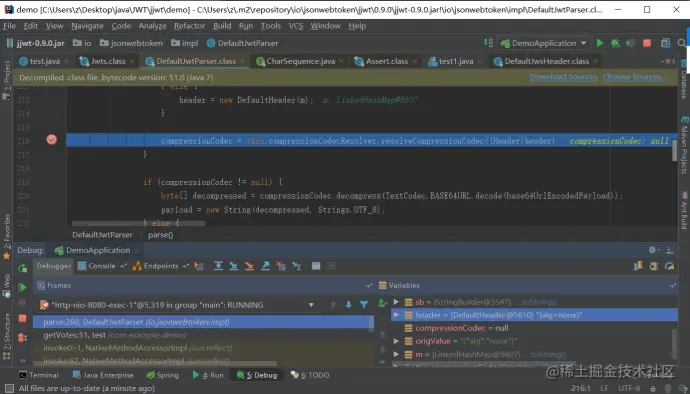This screenshot has width=690, height=394.
Task: Click the editor vertical scrollbar thumb
Action: tap(674, 150)
